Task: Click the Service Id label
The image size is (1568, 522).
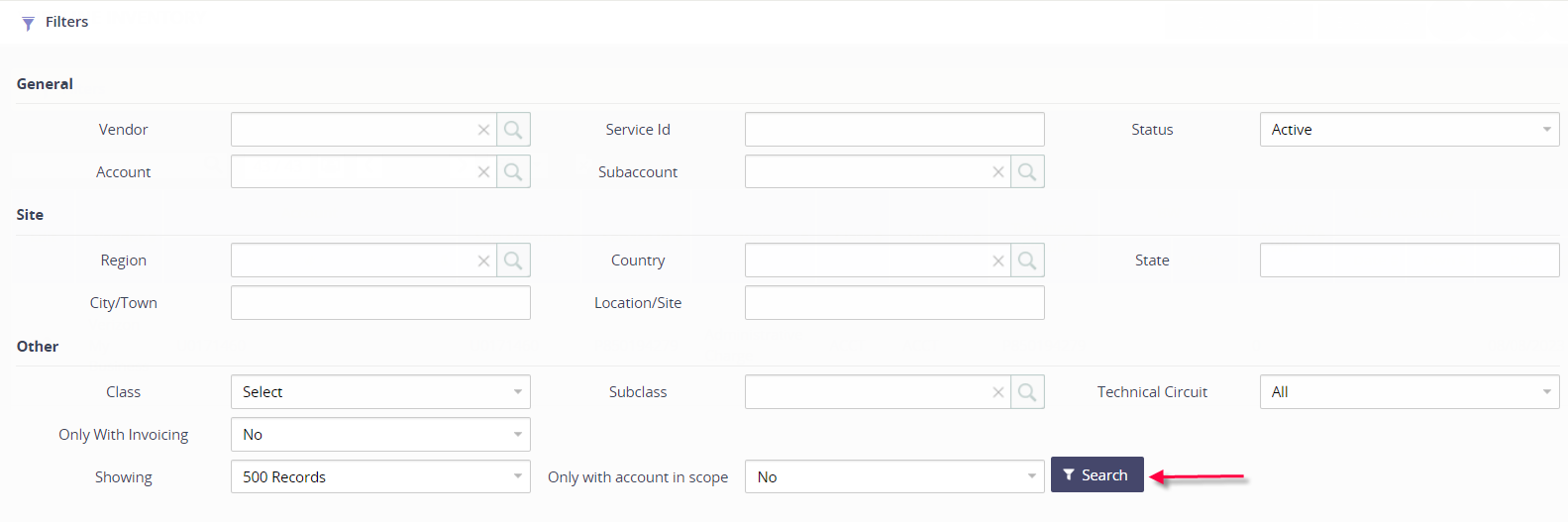Action: point(638,130)
